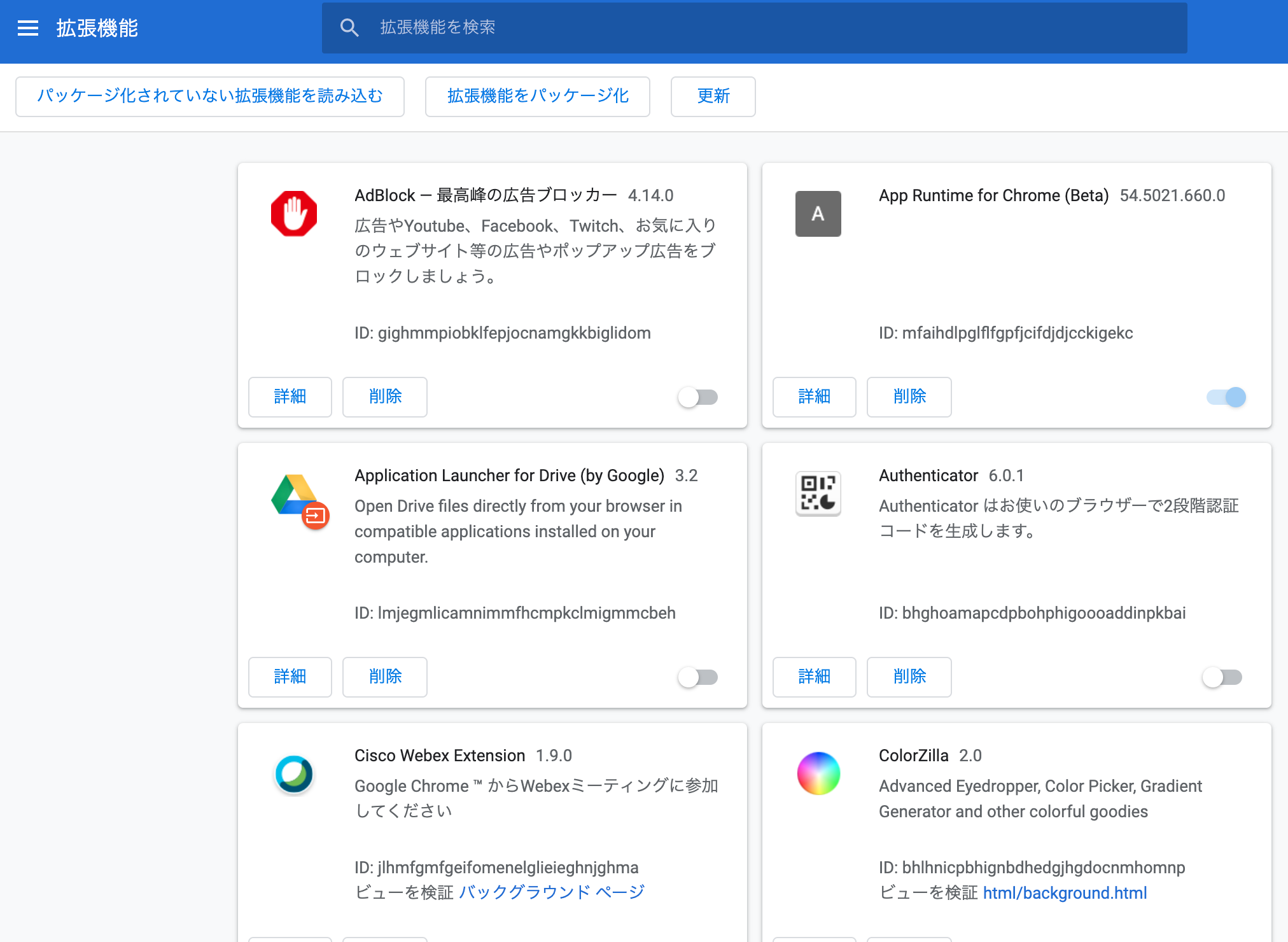
Task: Click the AdBlock red stop-hand icon
Action: 293,214
